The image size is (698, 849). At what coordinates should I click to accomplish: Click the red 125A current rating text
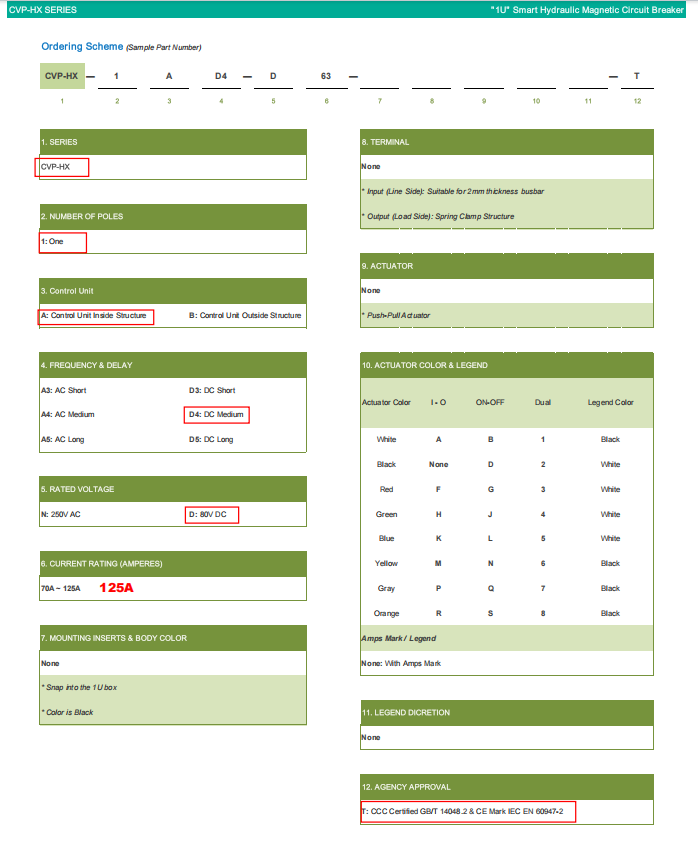116,588
